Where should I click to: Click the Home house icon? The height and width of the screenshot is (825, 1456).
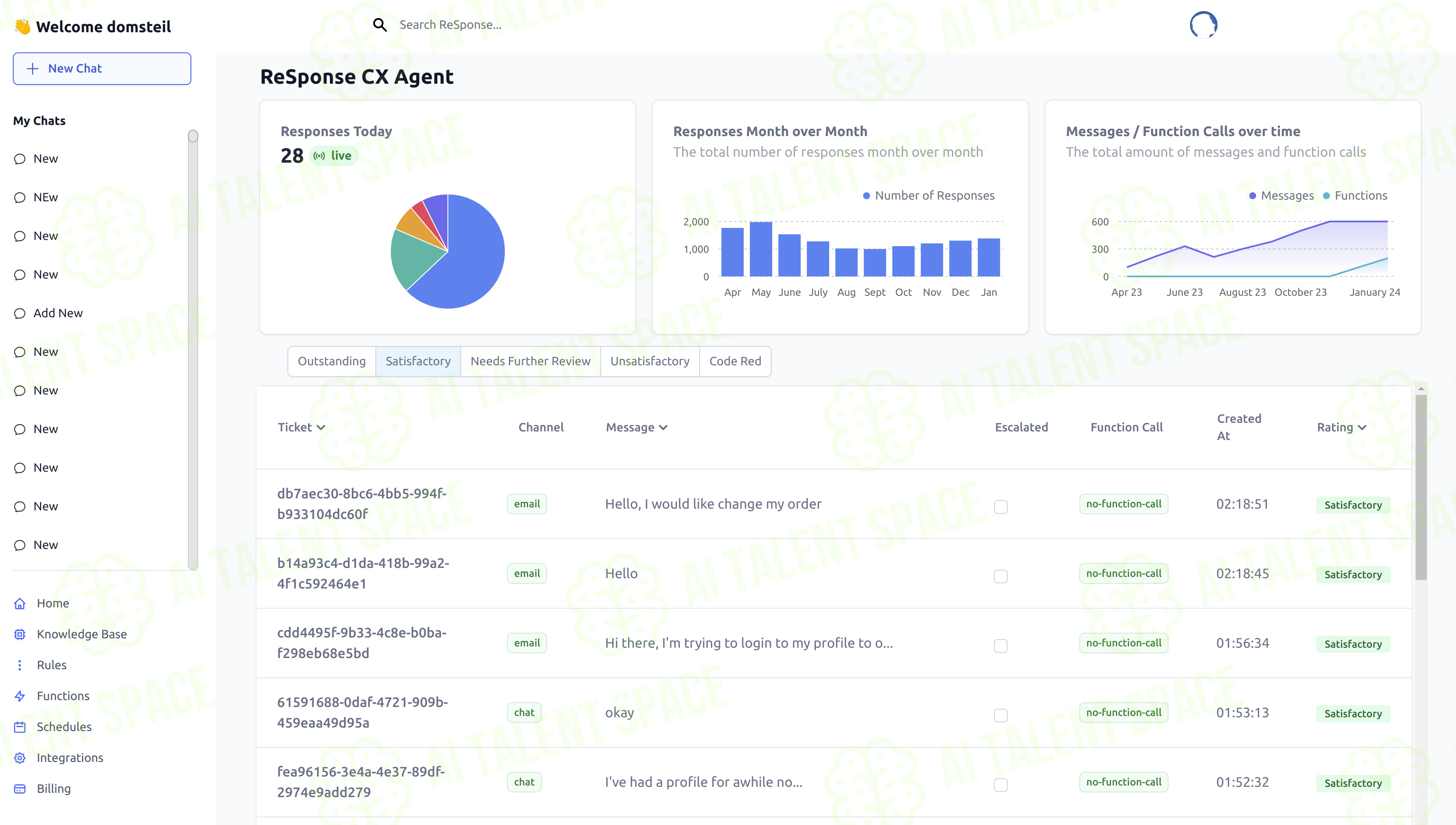point(20,604)
